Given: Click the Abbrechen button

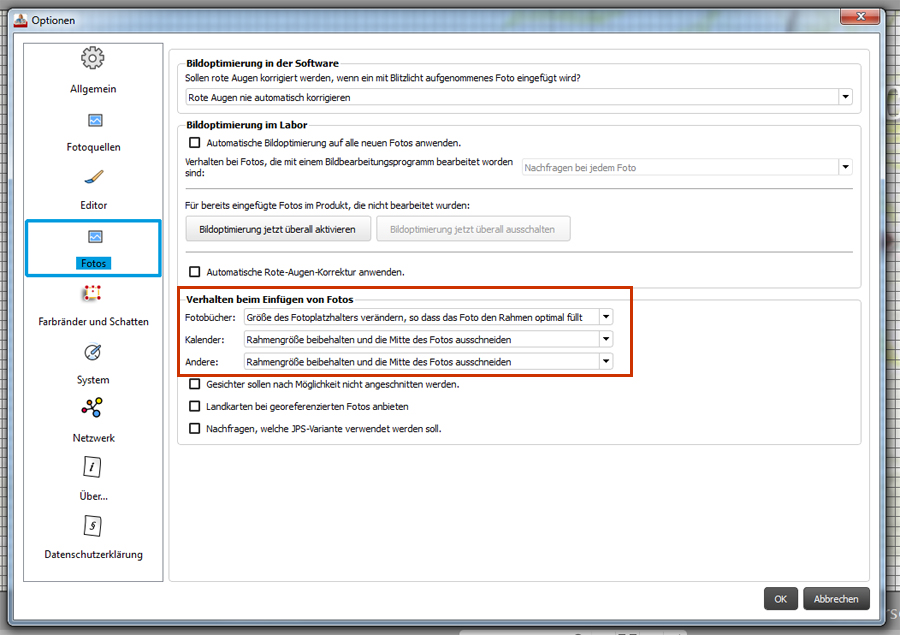Looking at the screenshot, I should 836,599.
